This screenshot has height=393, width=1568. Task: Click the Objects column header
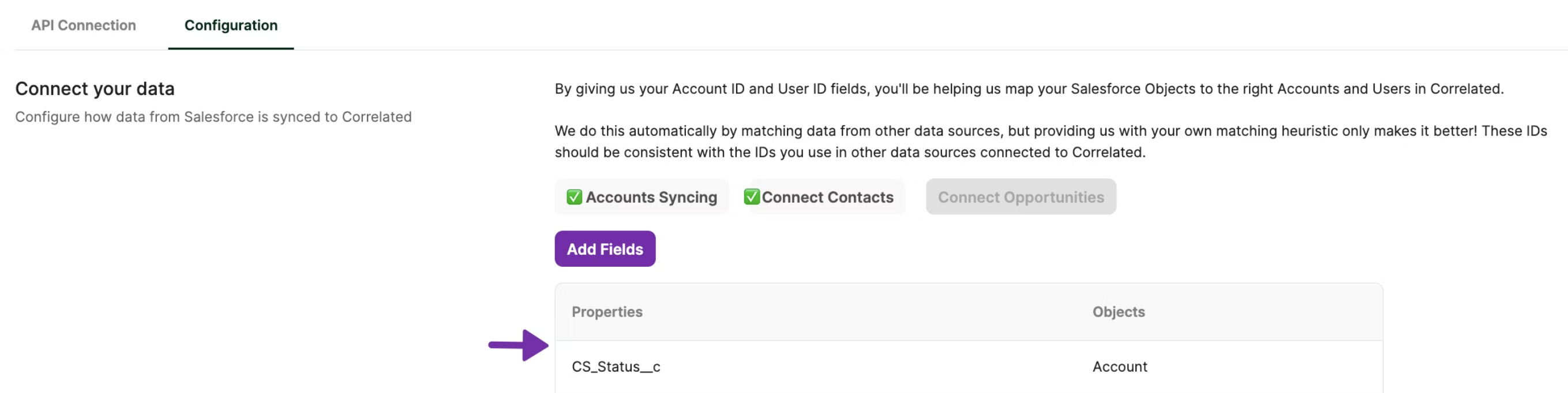[1118, 312]
